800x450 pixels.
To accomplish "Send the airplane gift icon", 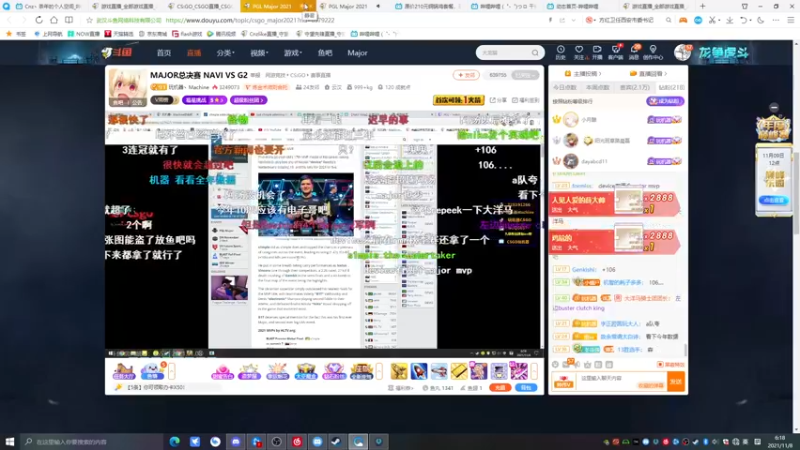I will pyautogui.click(x=439, y=371).
